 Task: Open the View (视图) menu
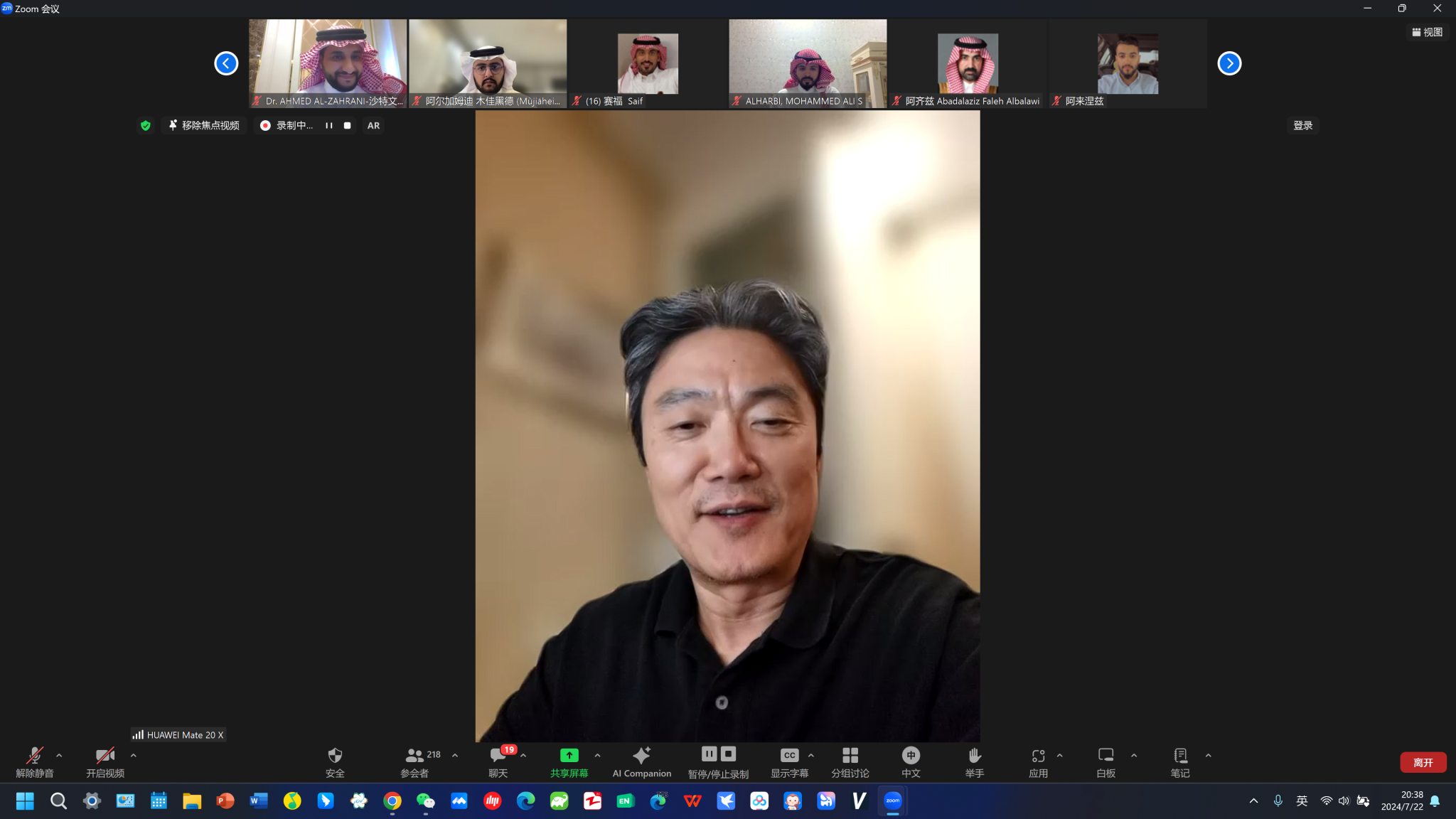pyautogui.click(x=1427, y=32)
